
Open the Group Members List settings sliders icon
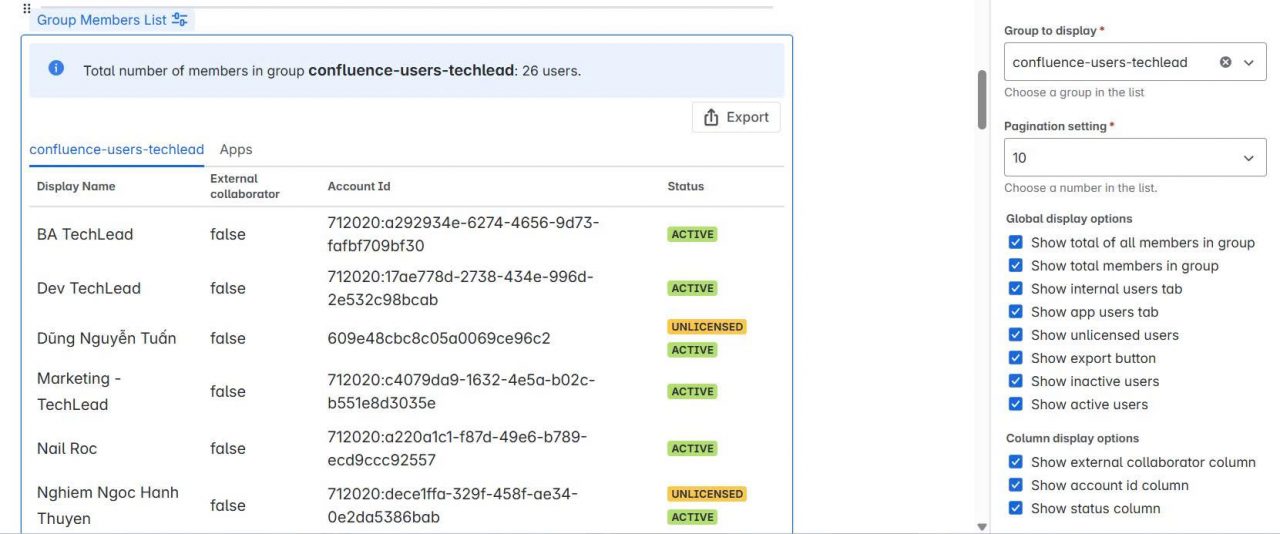180,19
